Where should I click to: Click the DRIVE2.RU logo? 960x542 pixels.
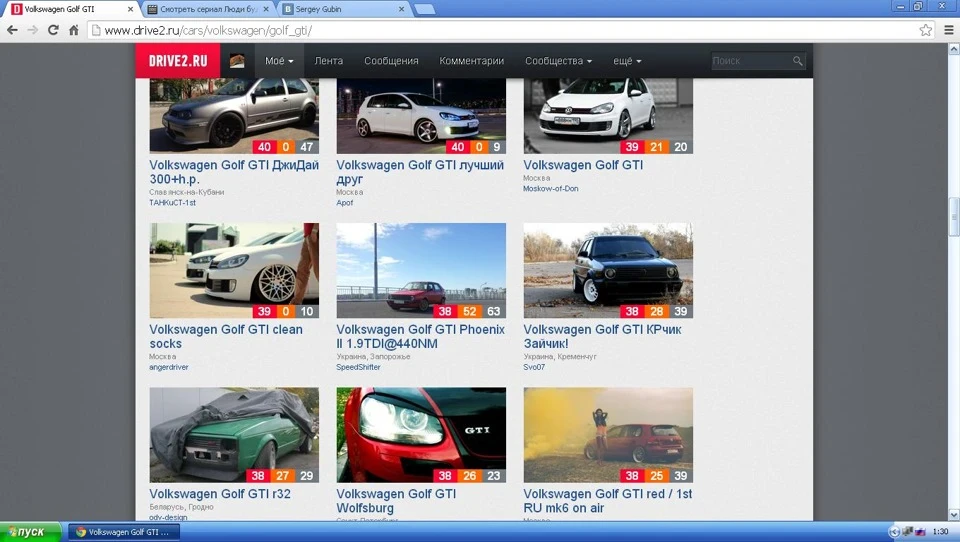[x=178, y=61]
